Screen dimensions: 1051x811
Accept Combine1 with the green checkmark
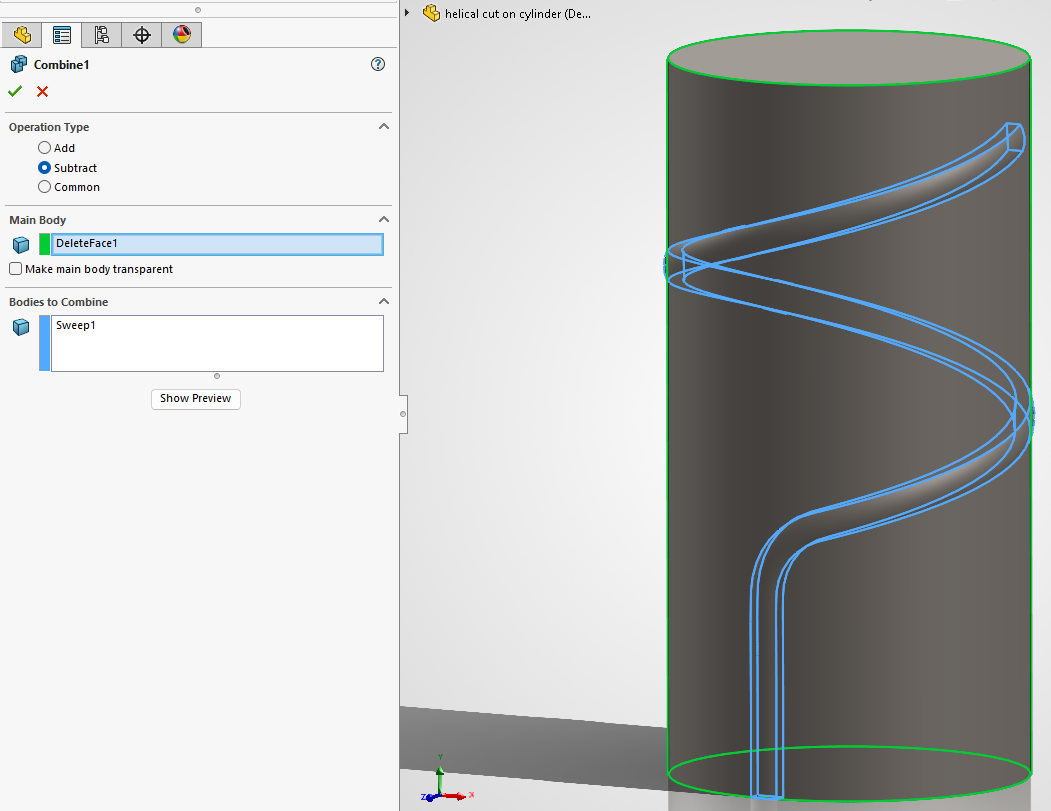15,91
